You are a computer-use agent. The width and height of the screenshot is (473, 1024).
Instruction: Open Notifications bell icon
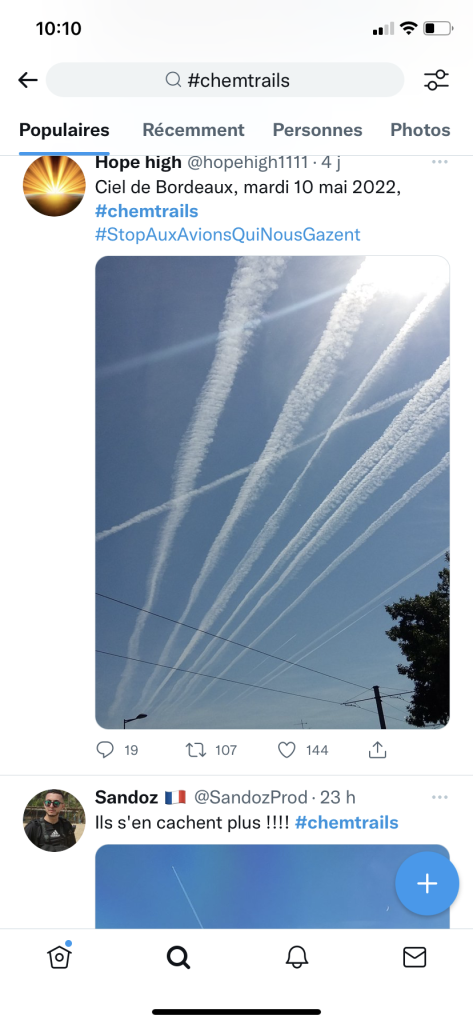coord(297,957)
